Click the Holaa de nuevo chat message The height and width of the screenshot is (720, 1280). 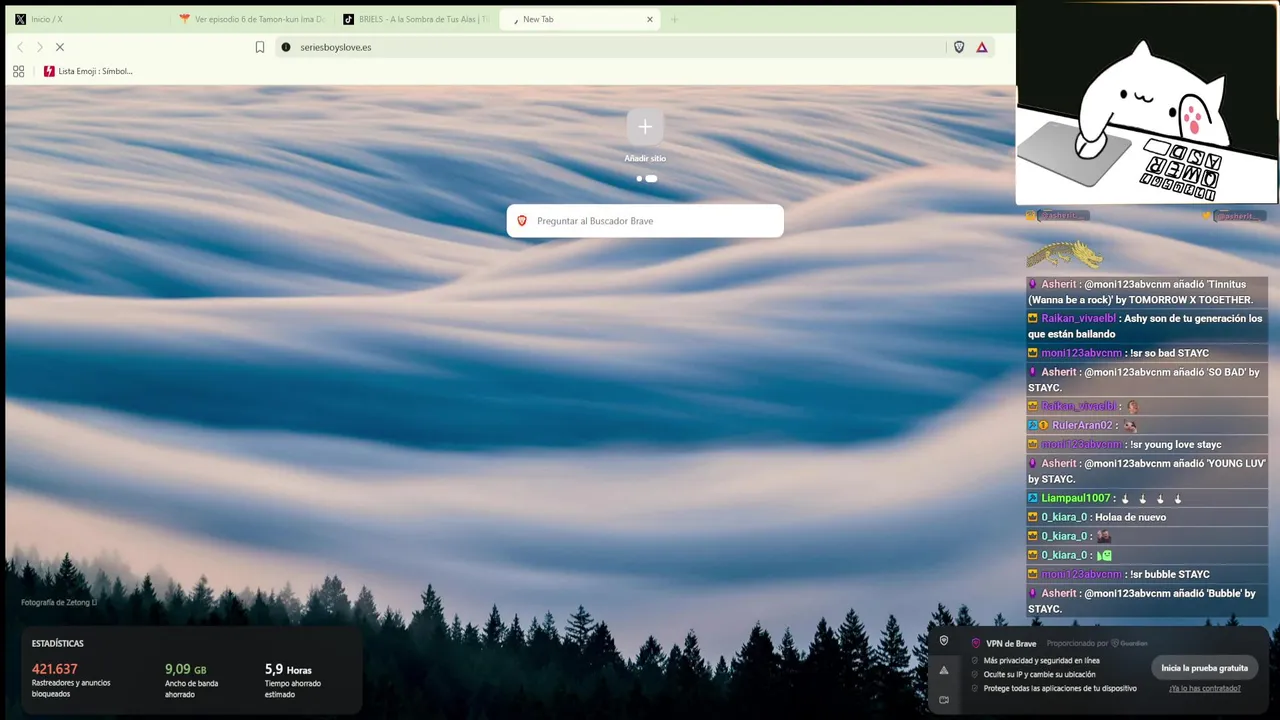tap(1130, 517)
